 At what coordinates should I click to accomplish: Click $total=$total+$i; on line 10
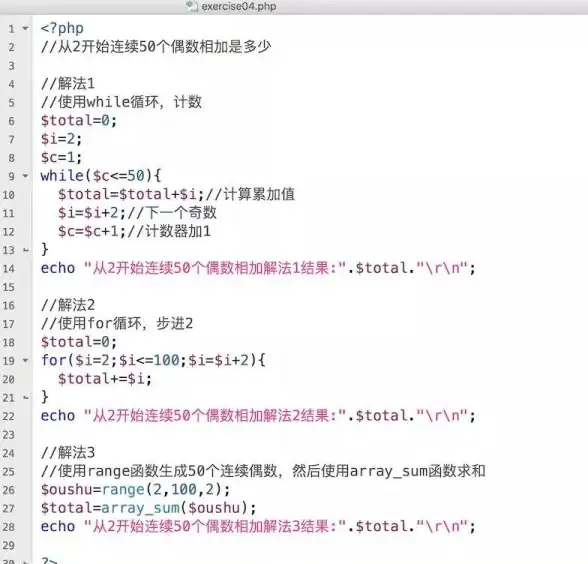131,194
